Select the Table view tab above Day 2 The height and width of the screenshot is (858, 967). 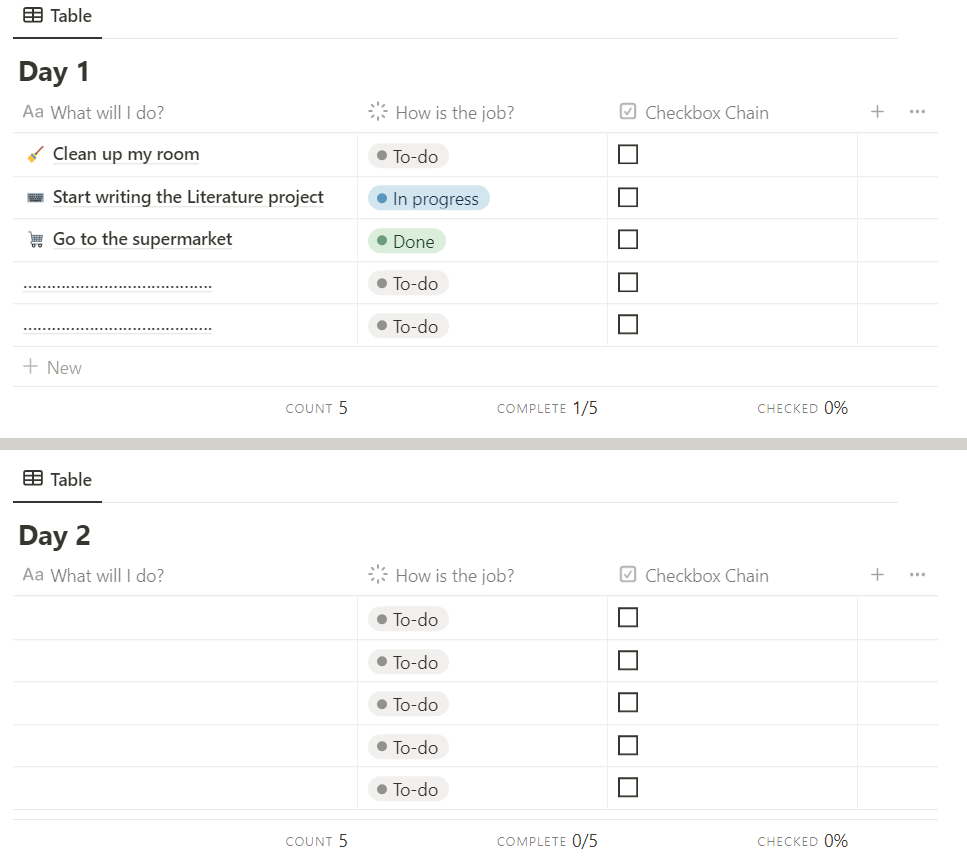coord(57,479)
